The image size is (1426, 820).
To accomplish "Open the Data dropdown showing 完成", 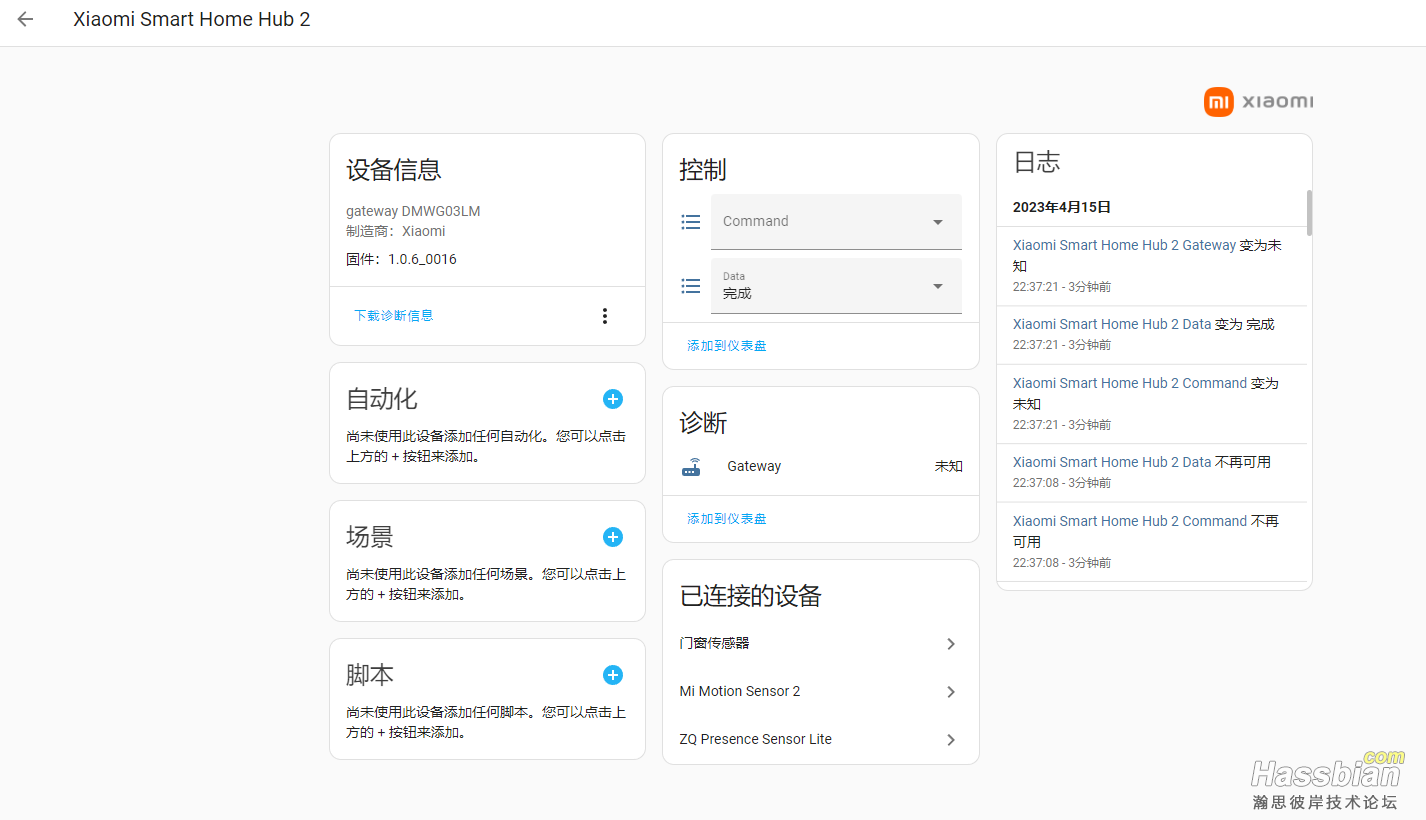I will [x=836, y=286].
